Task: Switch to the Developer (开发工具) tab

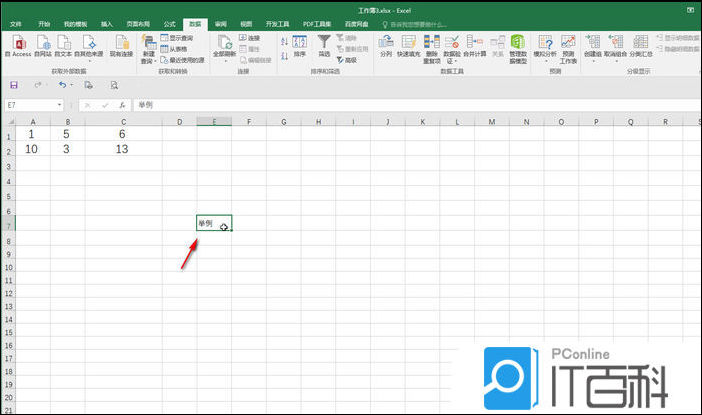Action: coord(277,24)
